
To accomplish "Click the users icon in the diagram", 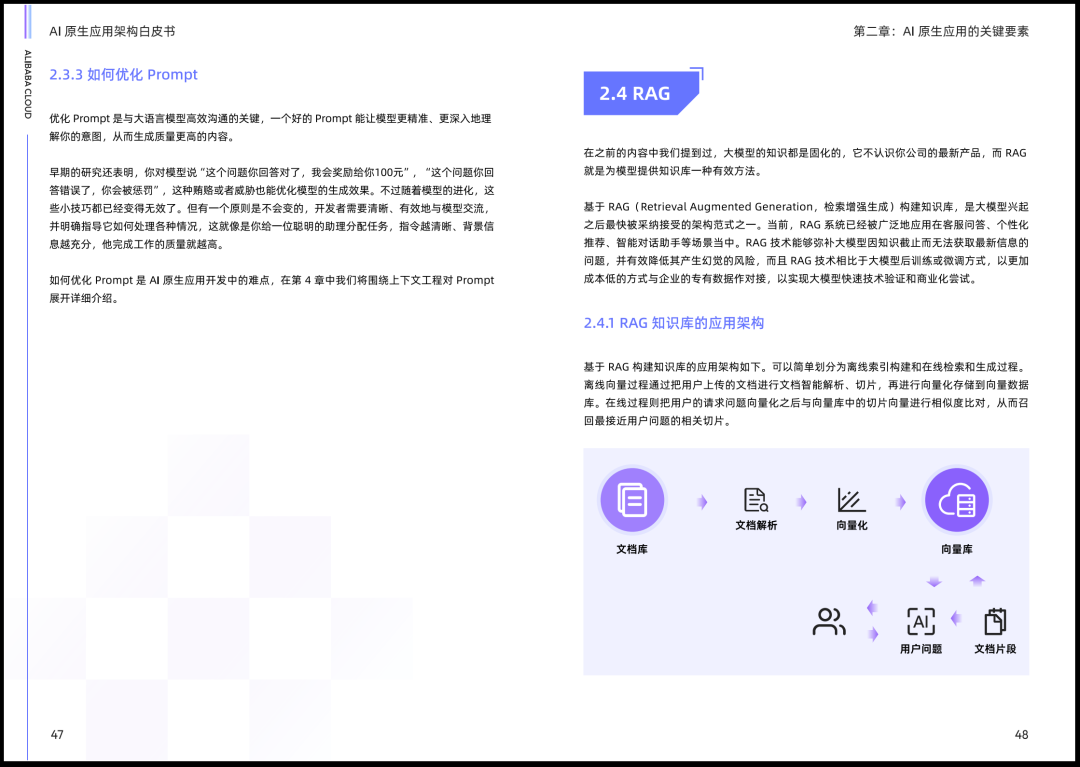I will (x=829, y=622).
